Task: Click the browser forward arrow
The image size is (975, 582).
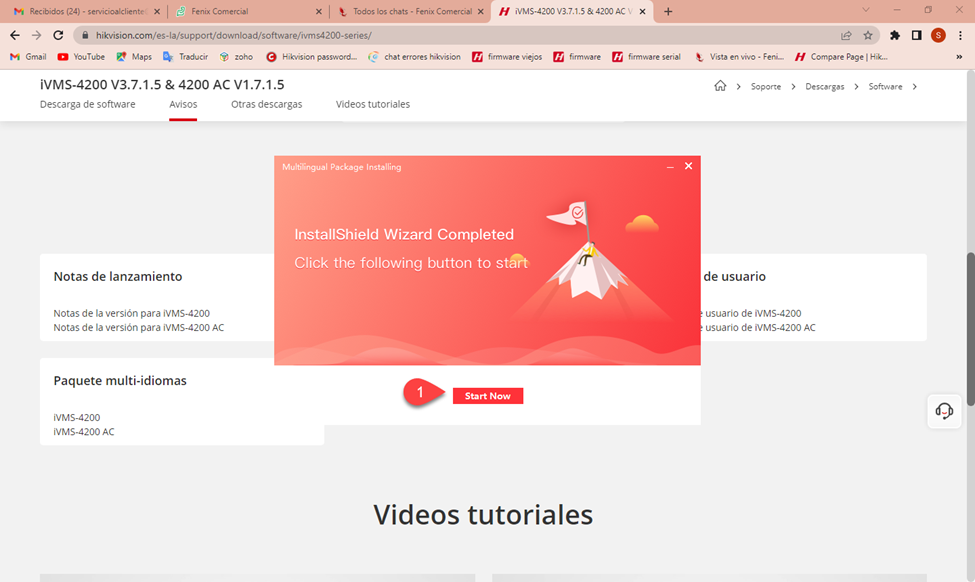Action: click(36, 35)
